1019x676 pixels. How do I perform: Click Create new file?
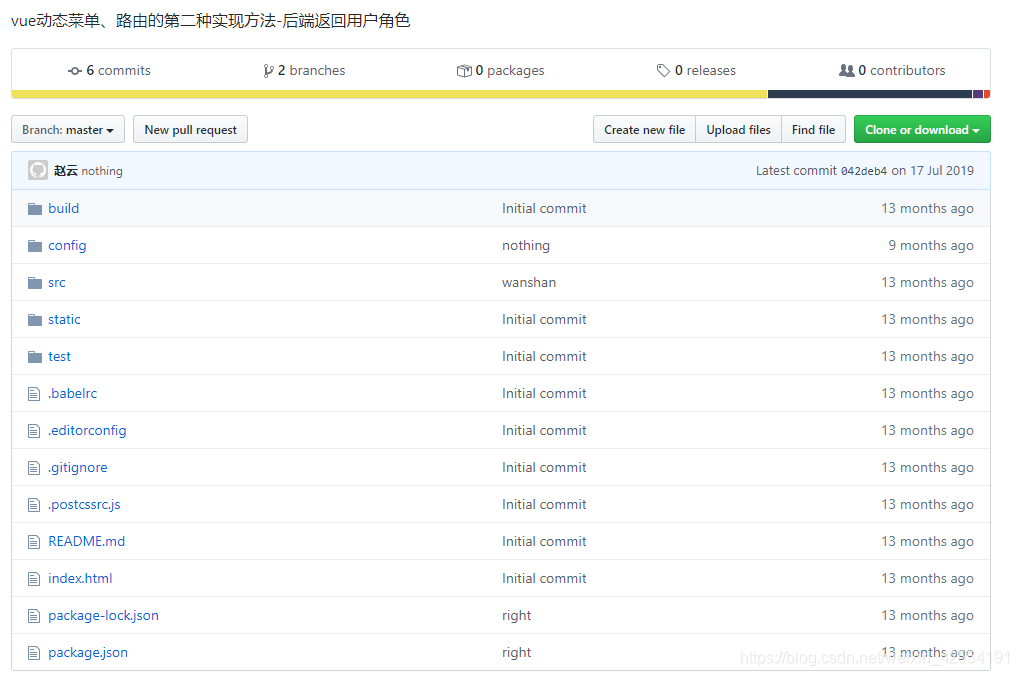[643, 129]
